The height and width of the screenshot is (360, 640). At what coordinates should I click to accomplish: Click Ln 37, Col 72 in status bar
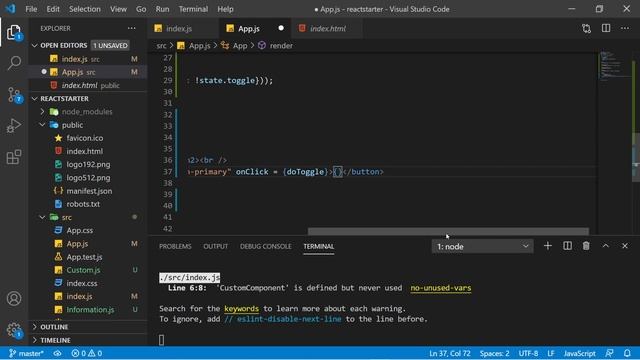point(451,353)
